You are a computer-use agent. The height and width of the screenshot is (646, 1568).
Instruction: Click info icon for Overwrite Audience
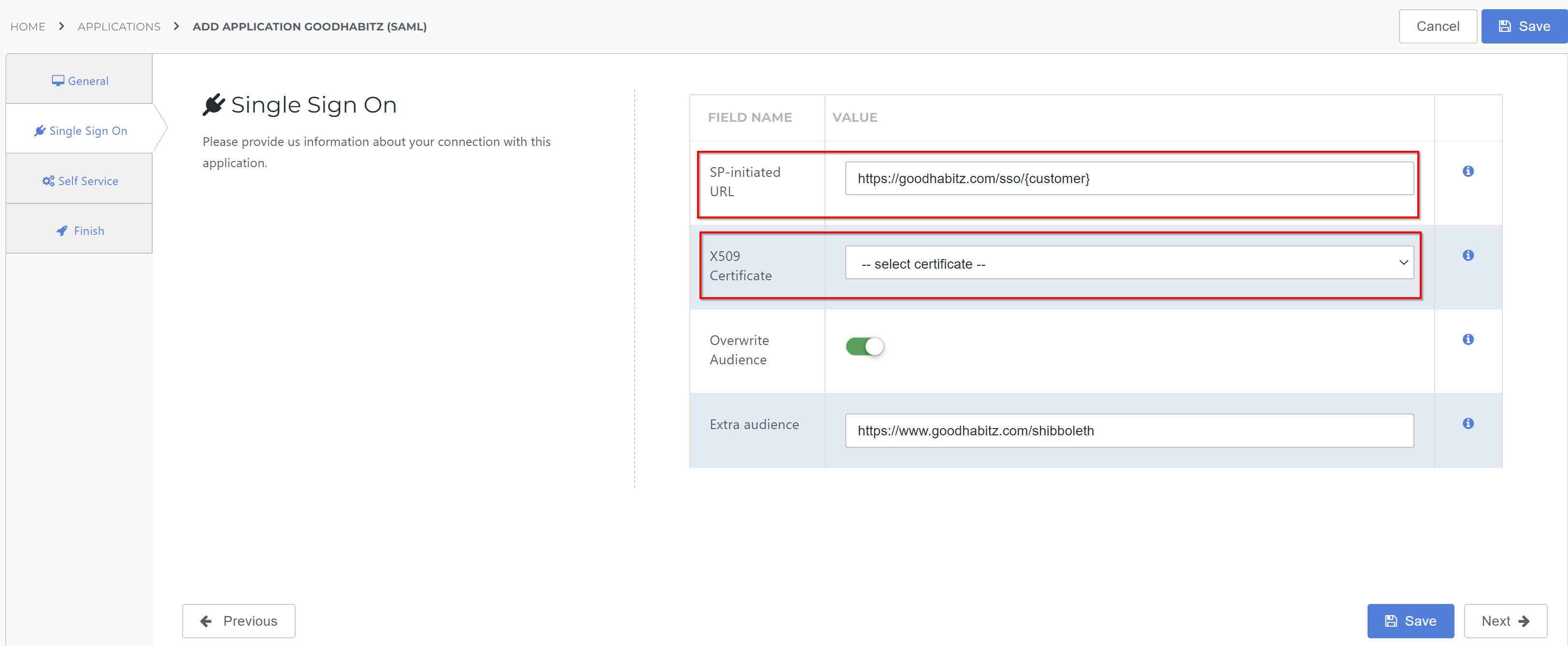click(x=1468, y=339)
